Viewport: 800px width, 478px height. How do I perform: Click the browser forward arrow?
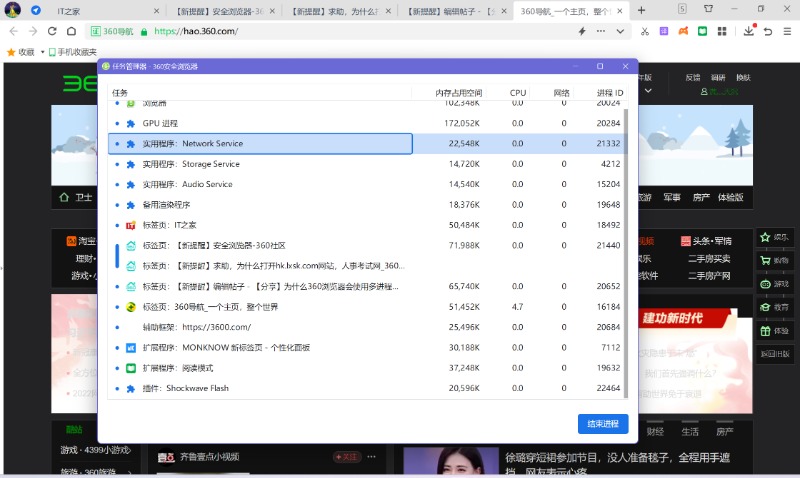click(x=33, y=31)
